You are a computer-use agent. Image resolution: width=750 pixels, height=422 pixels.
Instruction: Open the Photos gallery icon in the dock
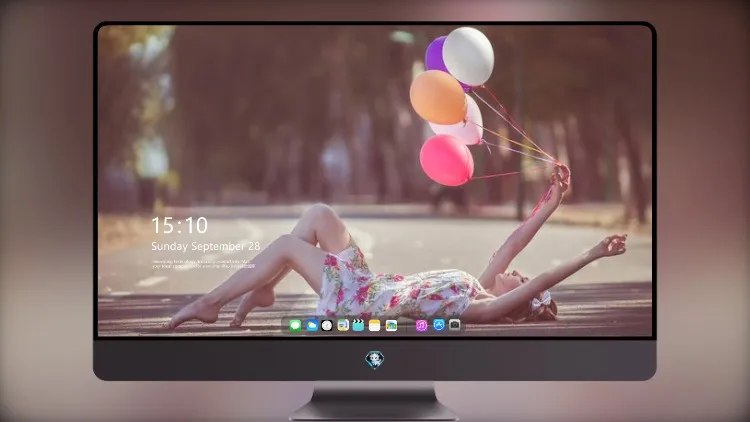(391, 326)
